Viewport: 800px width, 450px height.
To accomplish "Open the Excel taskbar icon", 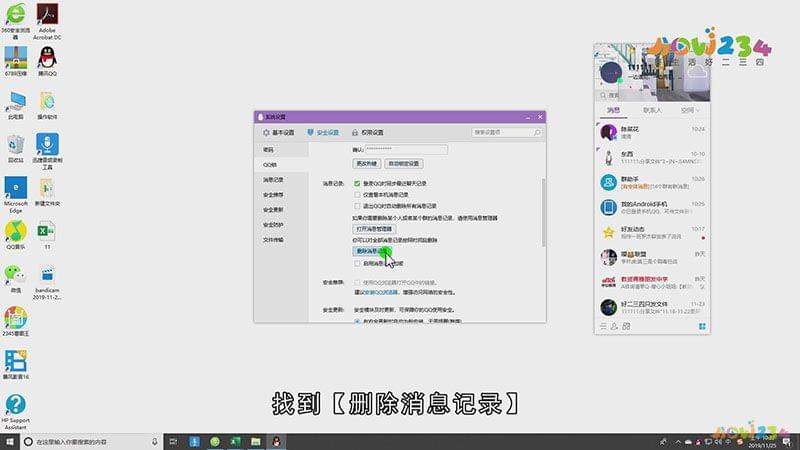I will pyautogui.click(x=235, y=442).
